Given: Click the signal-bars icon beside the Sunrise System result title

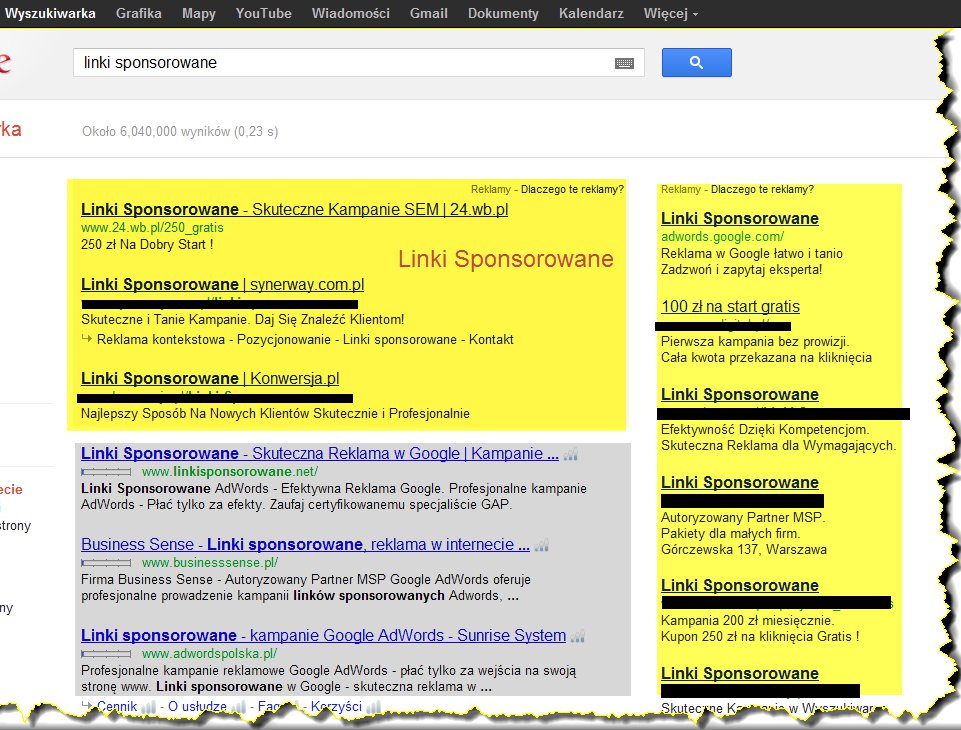Looking at the screenshot, I should point(577,636).
